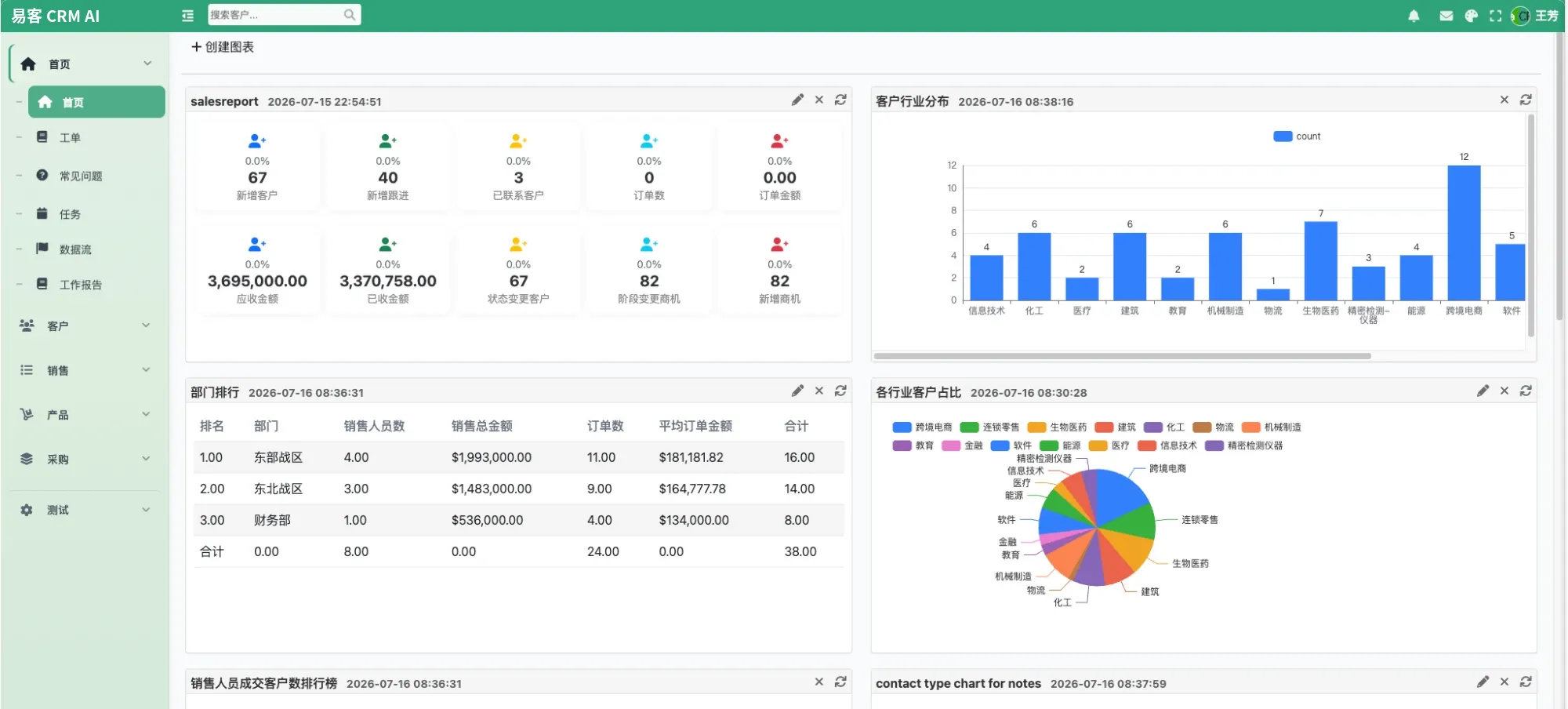Close the 客户行业分布 chart
This screenshot has width=1568, height=709.
click(1504, 100)
